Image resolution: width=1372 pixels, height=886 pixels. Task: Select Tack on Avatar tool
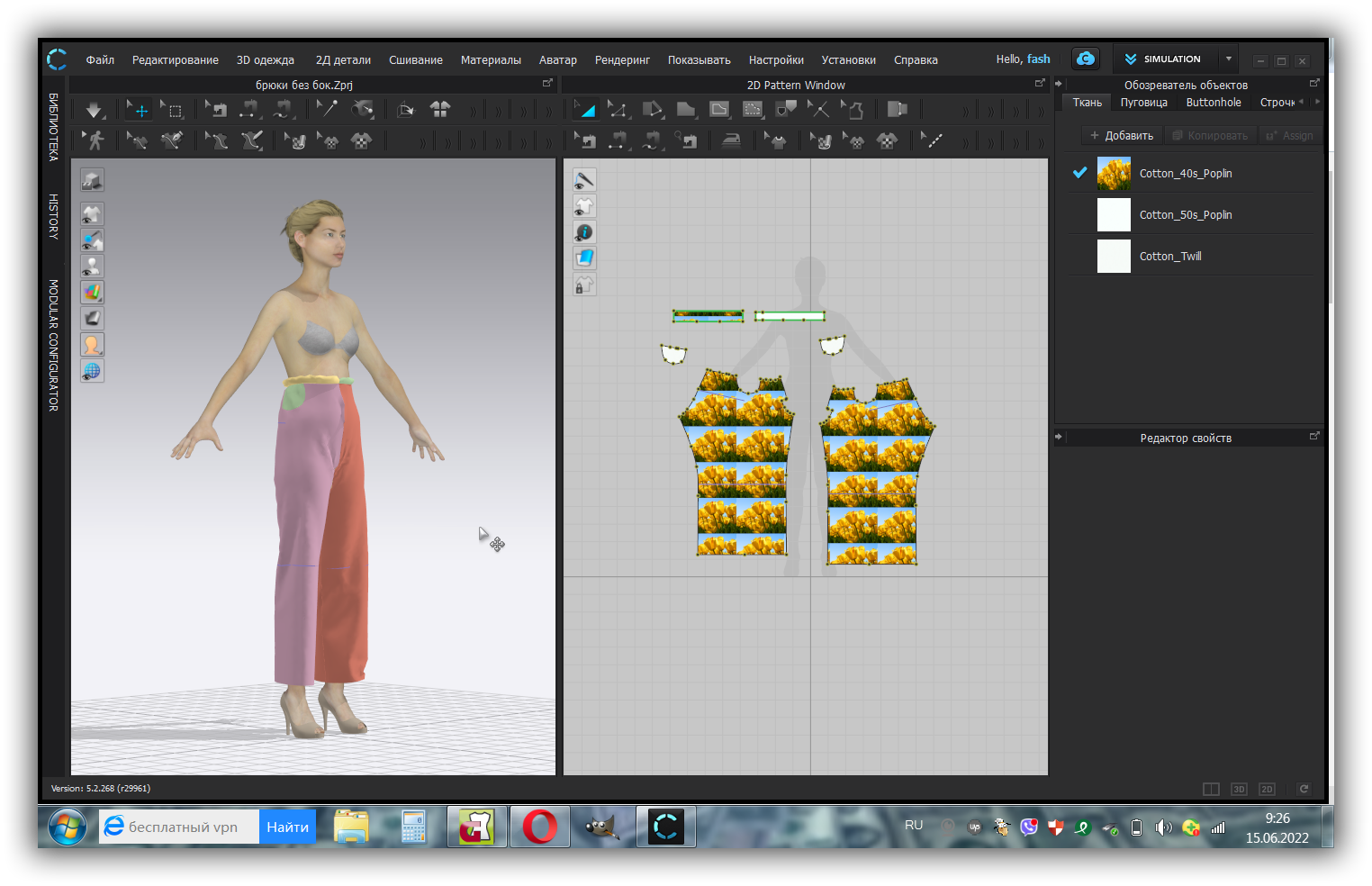point(363,110)
